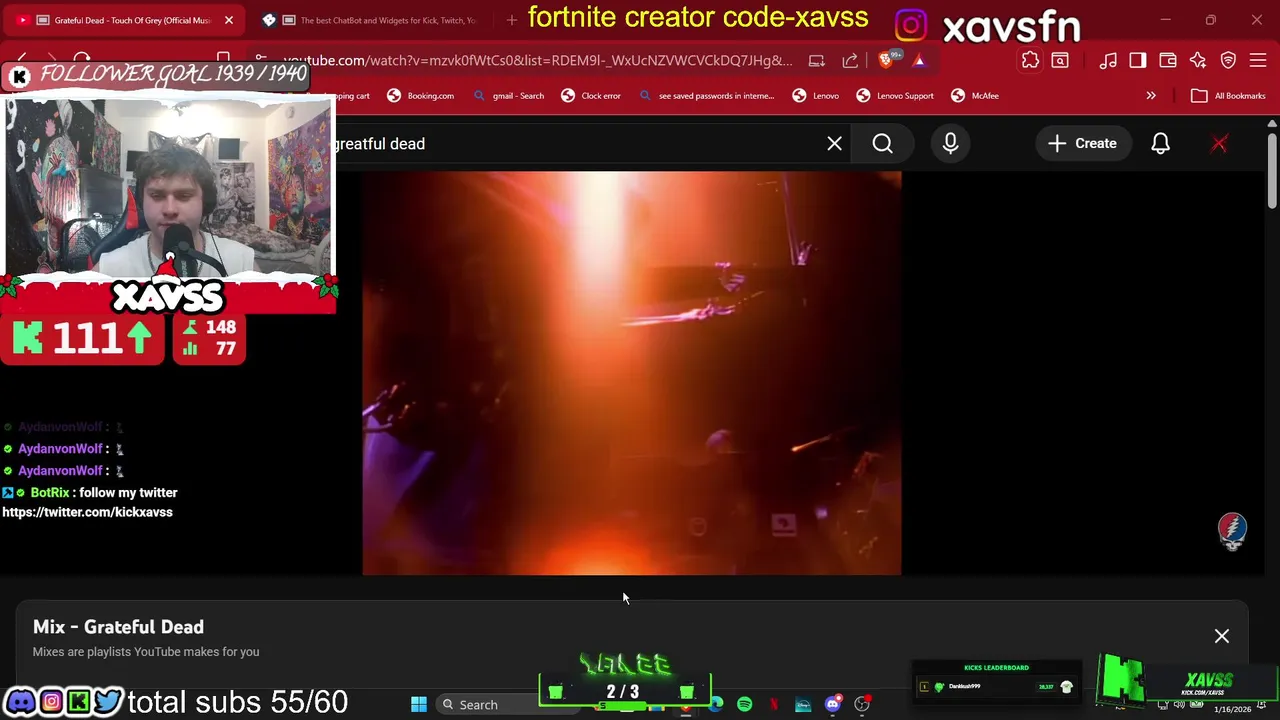Open the see saved passwords bookmark

pos(706,96)
